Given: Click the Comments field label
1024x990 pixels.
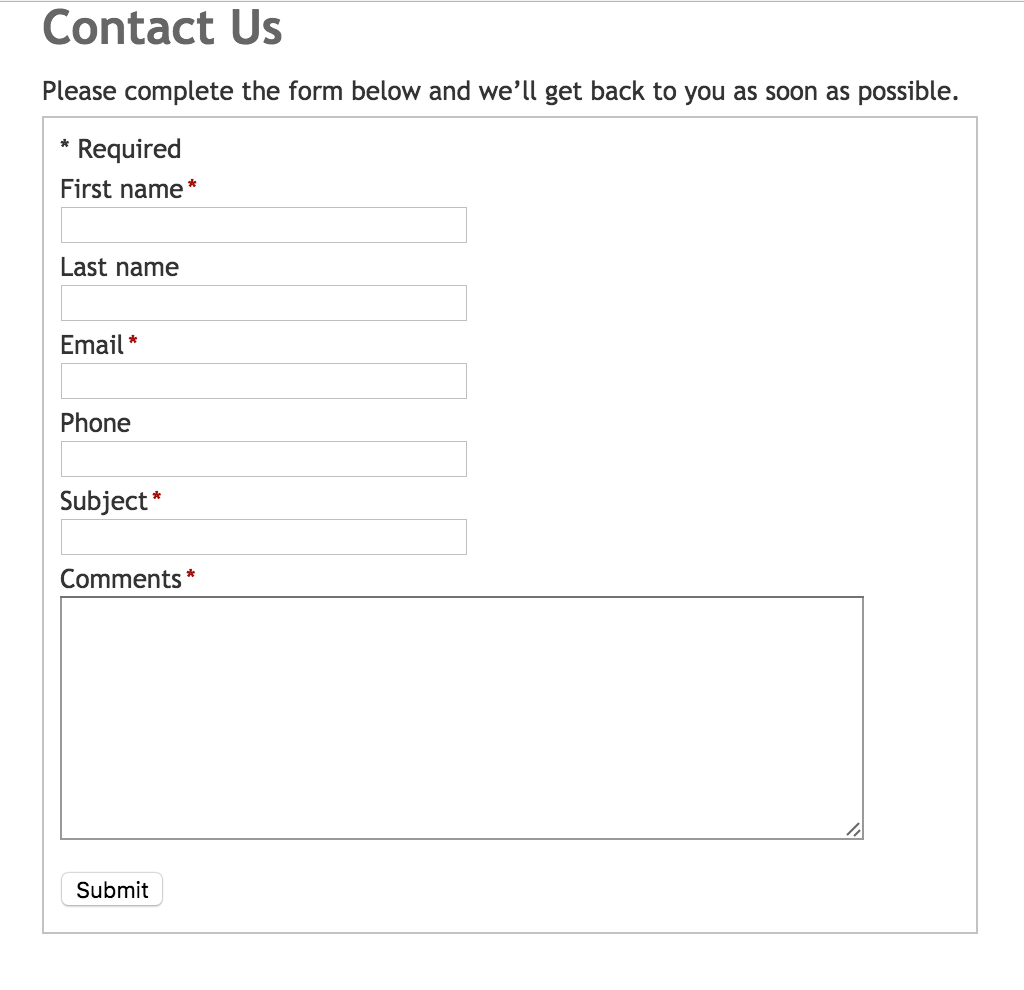Looking at the screenshot, I should point(121,578).
